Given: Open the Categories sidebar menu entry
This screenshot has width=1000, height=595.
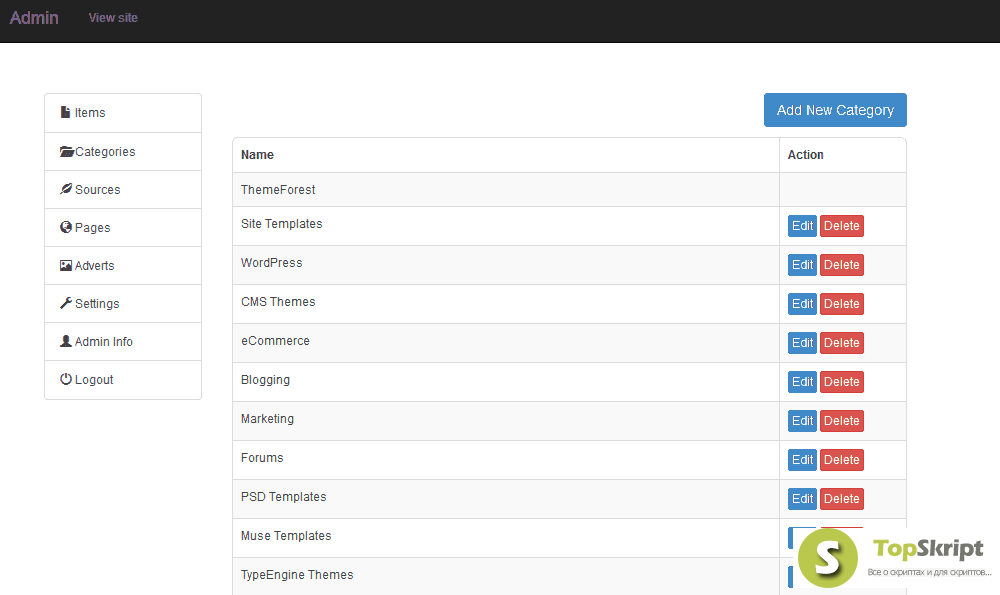Looking at the screenshot, I should (123, 152).
